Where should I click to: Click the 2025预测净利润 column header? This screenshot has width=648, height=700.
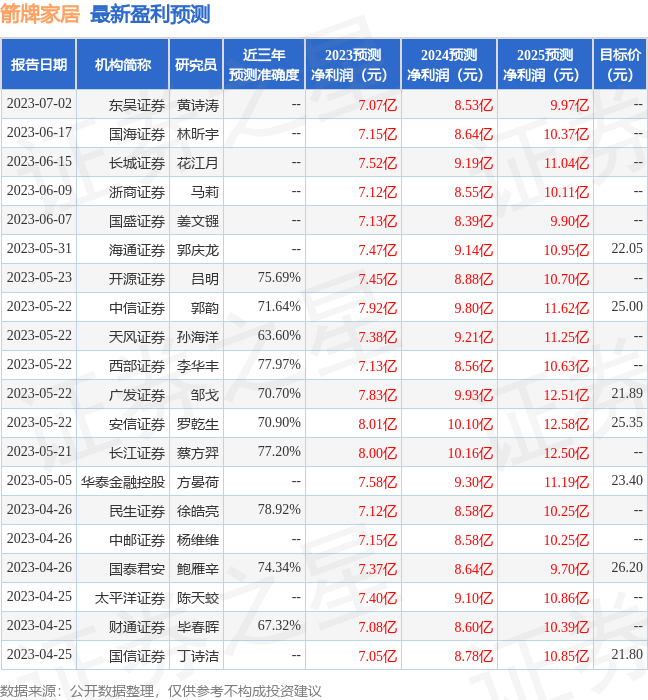click(545, 65)
